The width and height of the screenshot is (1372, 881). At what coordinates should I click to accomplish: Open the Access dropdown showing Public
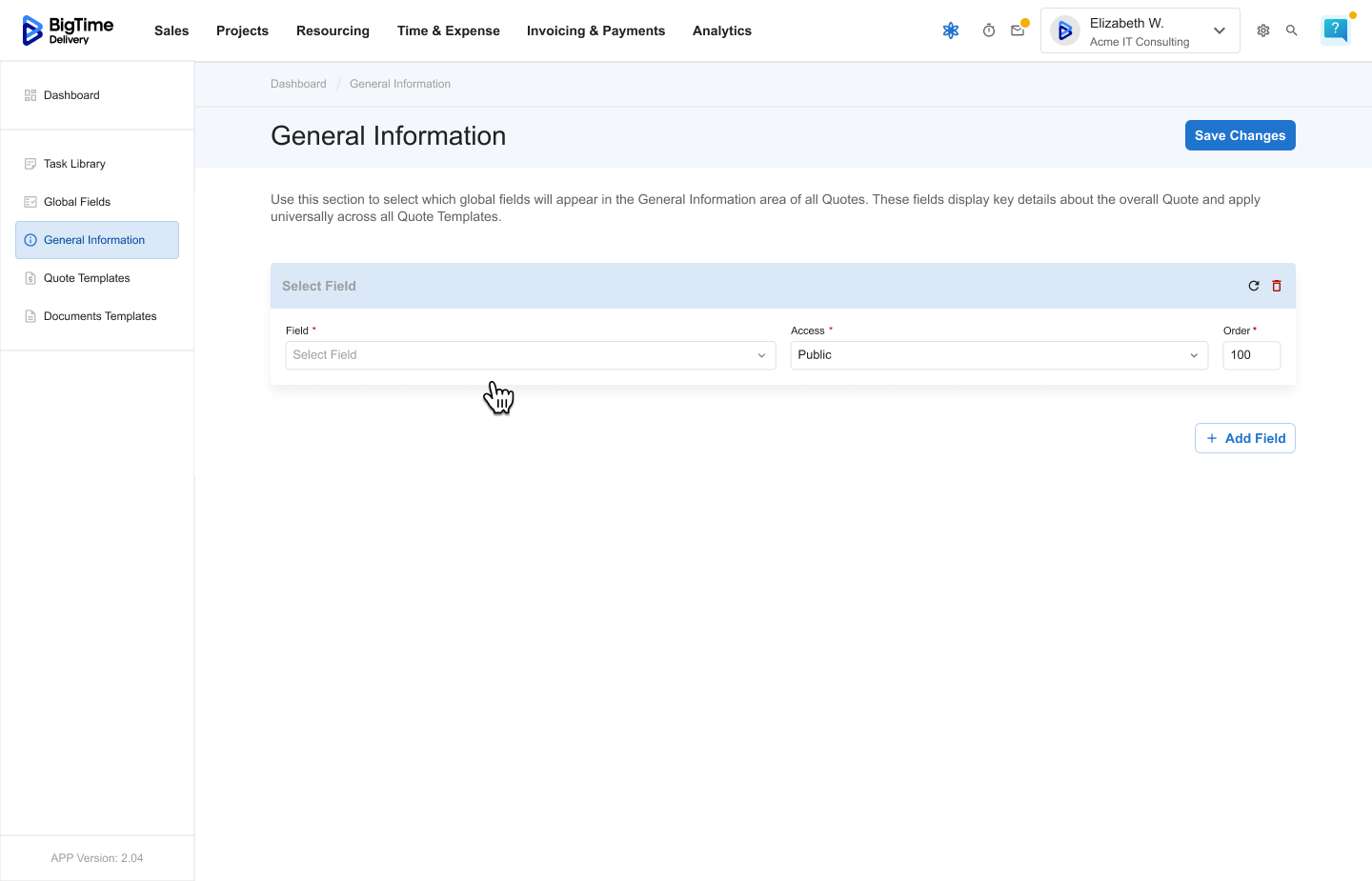pos(999,355)
